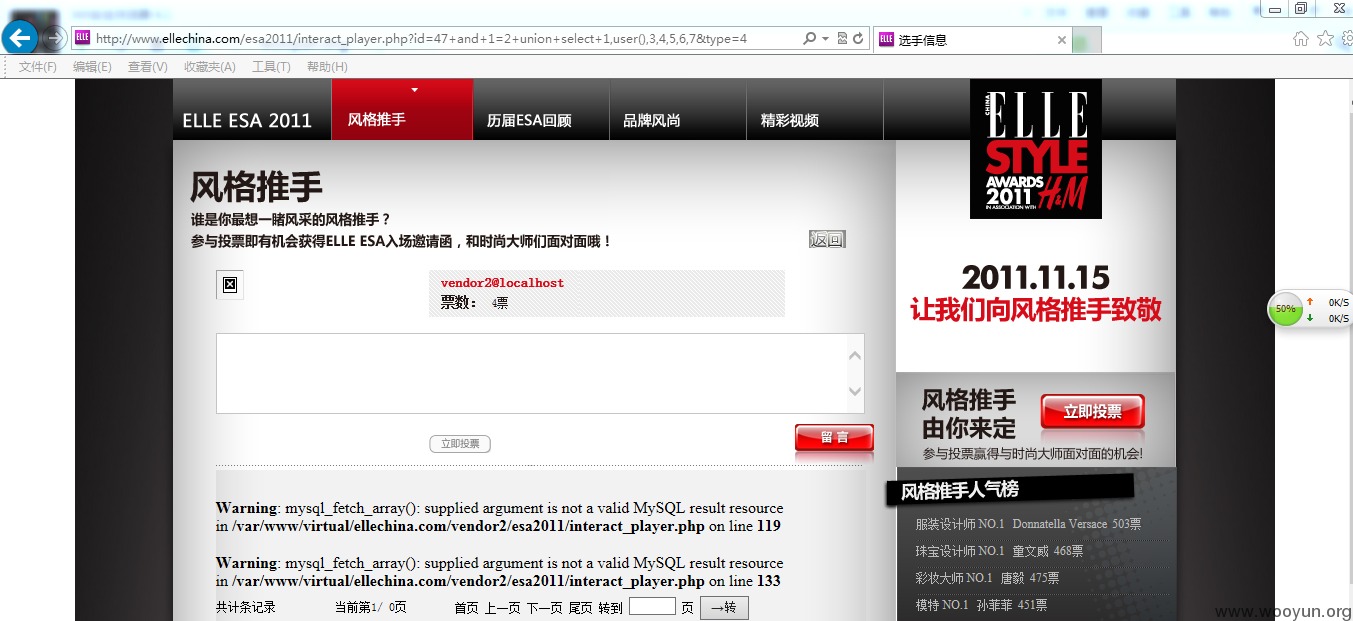Screen dimensions: 1353x621
Task: Open the 查看(V) menu
Action: 147,67
